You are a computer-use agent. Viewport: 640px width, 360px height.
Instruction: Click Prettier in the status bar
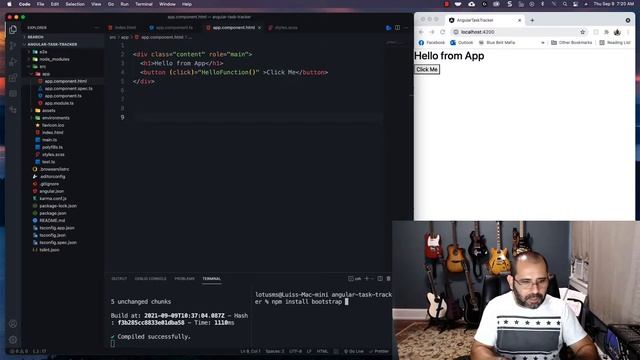379,351
